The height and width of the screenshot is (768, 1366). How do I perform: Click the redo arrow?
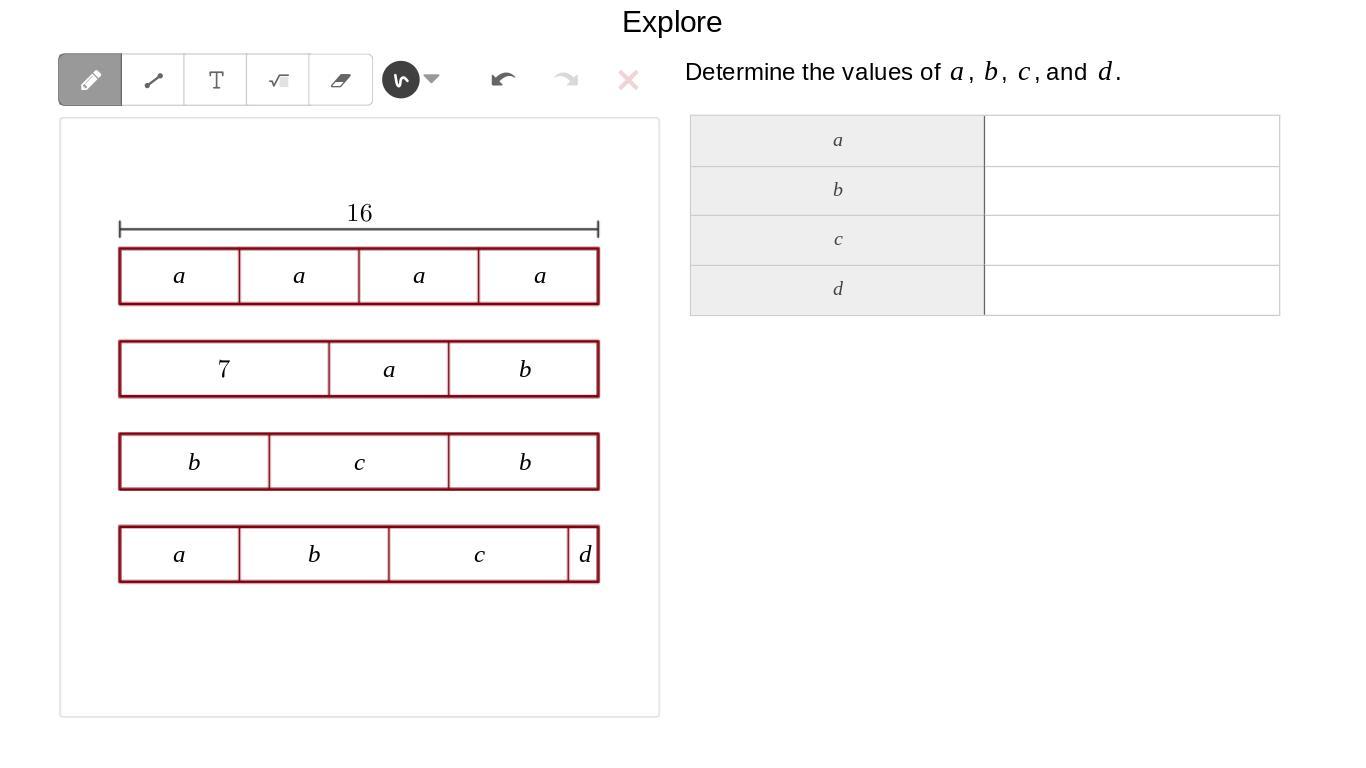[566, 80]
